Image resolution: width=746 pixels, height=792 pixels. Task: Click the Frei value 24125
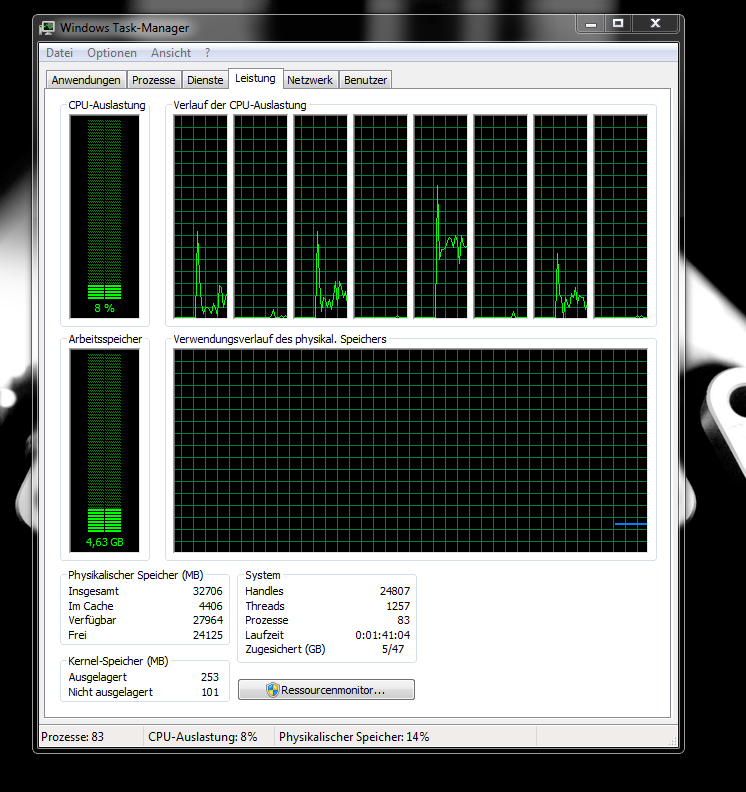208,635
